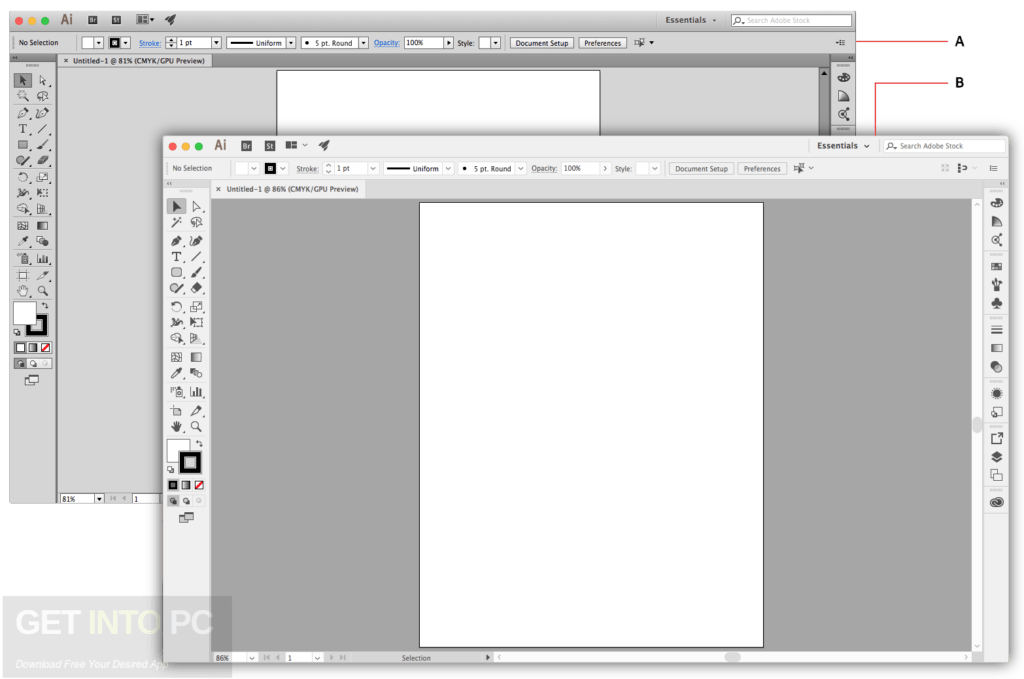The width and height of the screenshot is (1024, 679).
Task: Open the stroke weight dropdown in front window
Action: click(x=373, y=168)
